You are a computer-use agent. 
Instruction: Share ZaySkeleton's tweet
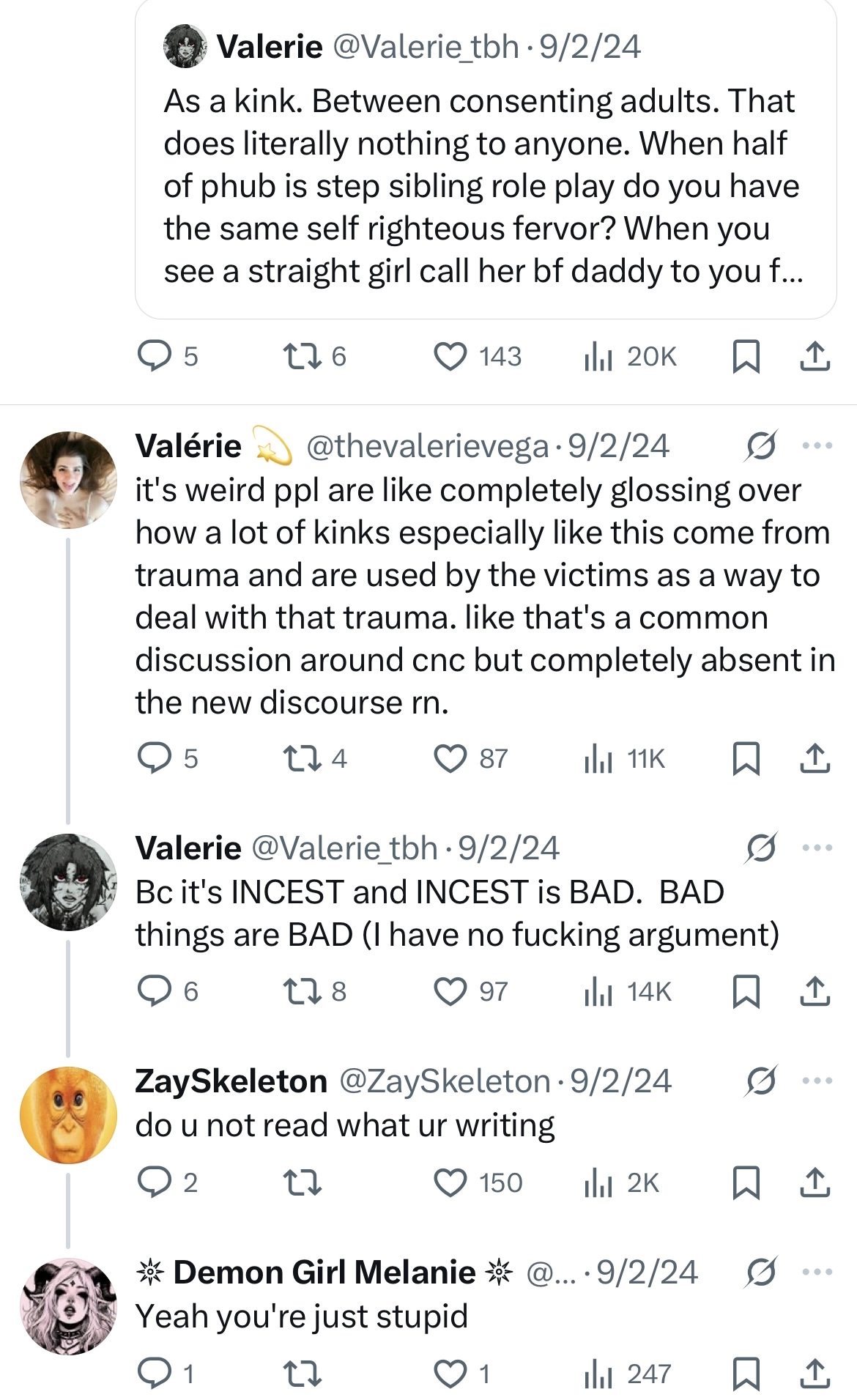click(815, 1183)
